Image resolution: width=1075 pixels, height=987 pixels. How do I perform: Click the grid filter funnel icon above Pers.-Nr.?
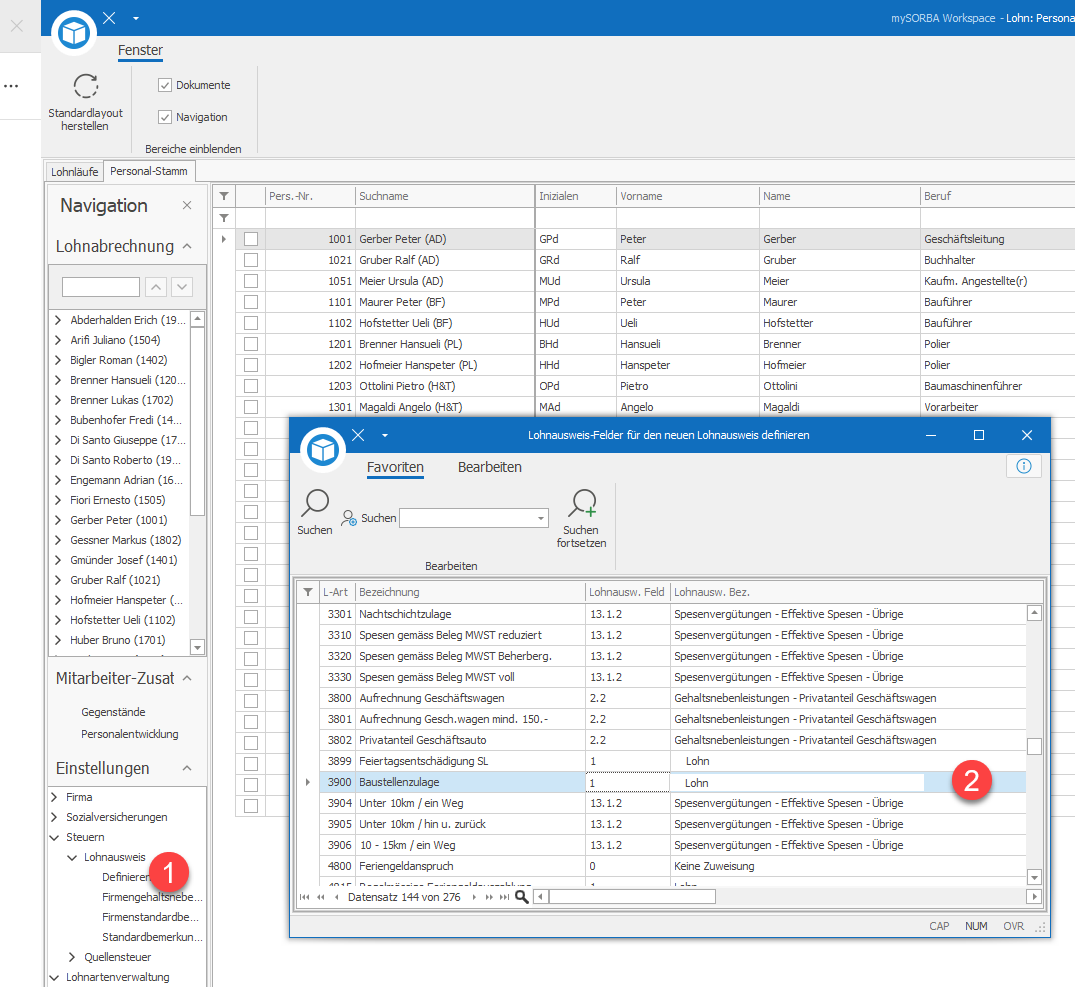click(224, 196)
